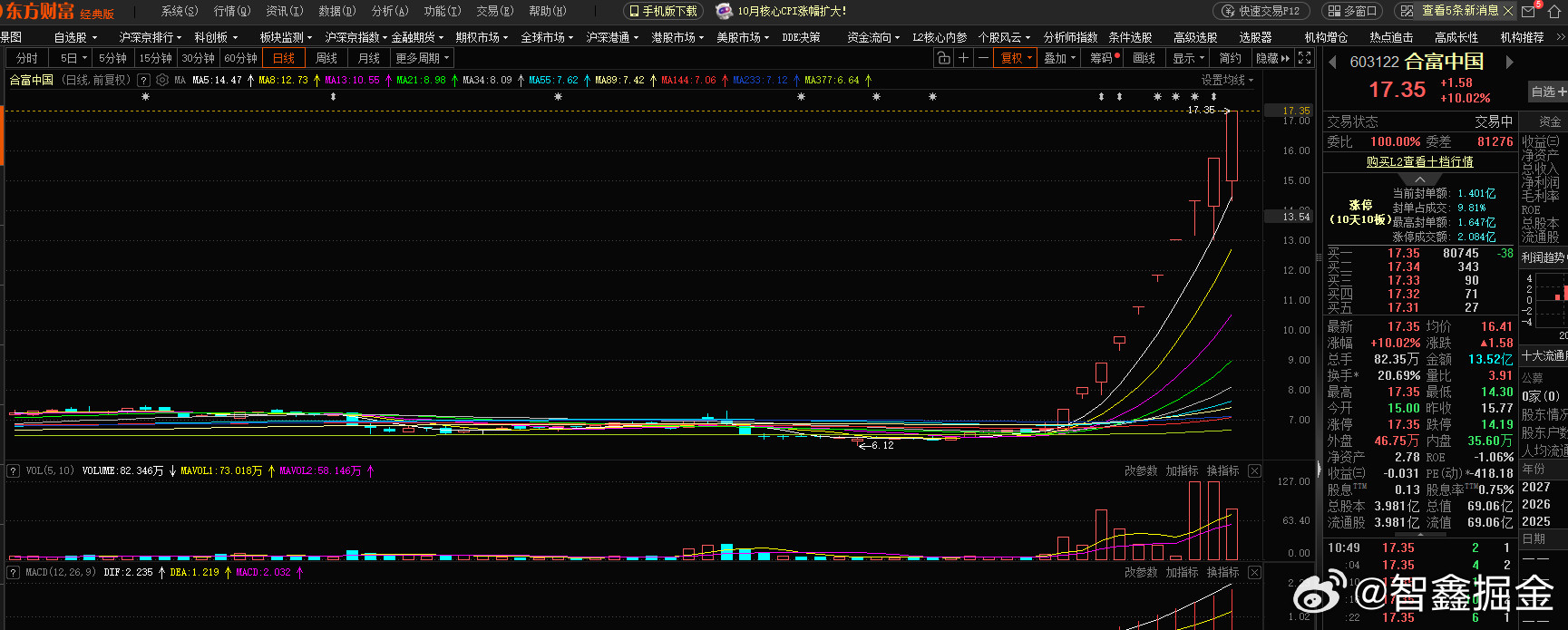Go to previous stock with left arrow
The width and height of the screenshot is (1568, 630).
coord(1332,62)
